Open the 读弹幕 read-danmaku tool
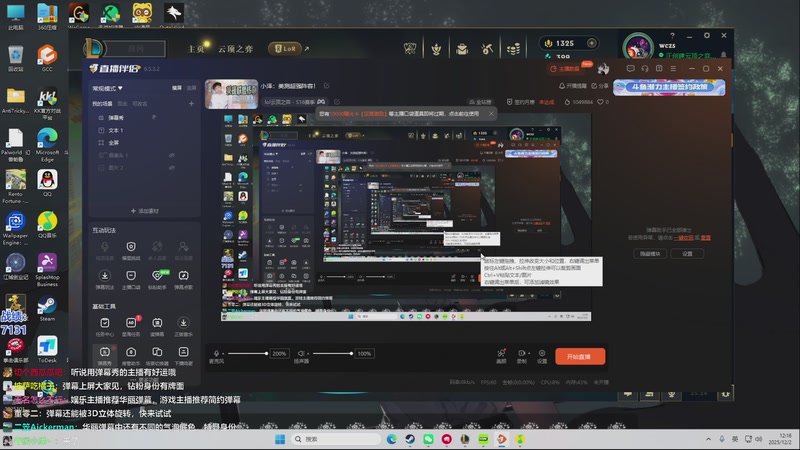Viewport: 800px width, 450px height. [157, 327]
